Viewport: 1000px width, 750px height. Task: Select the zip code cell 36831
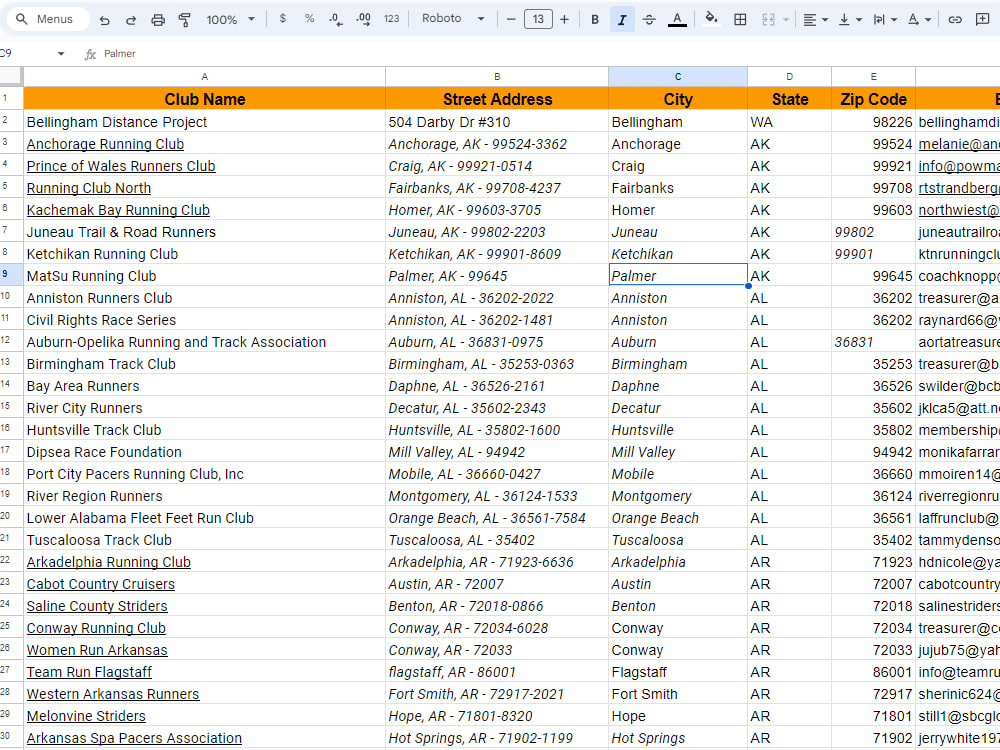pyautogui.click(x=873, y=342)
